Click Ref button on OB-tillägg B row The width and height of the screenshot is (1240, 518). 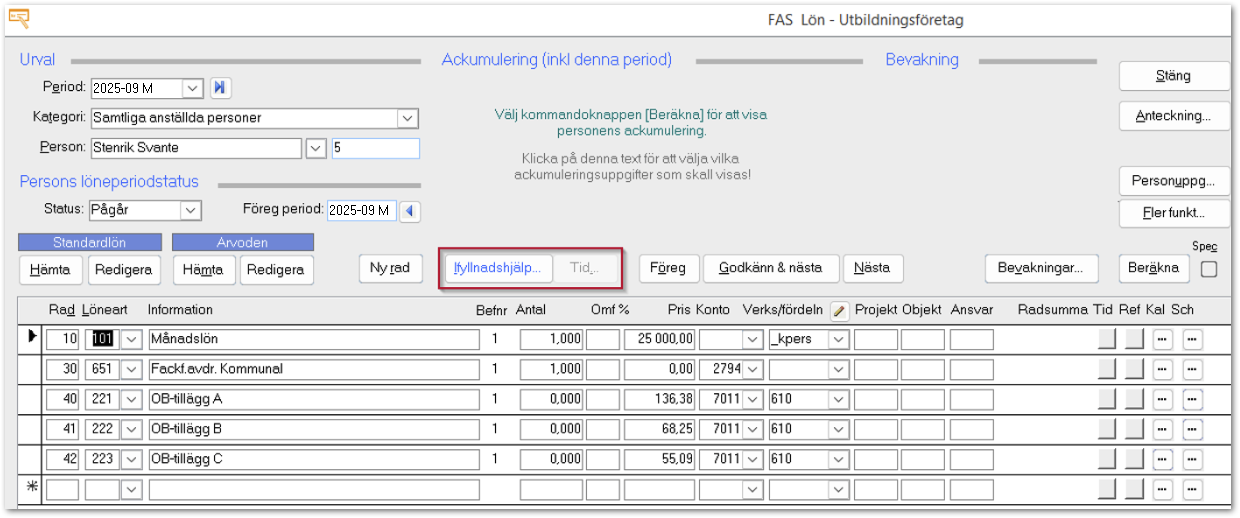(x=1133, y=430)
